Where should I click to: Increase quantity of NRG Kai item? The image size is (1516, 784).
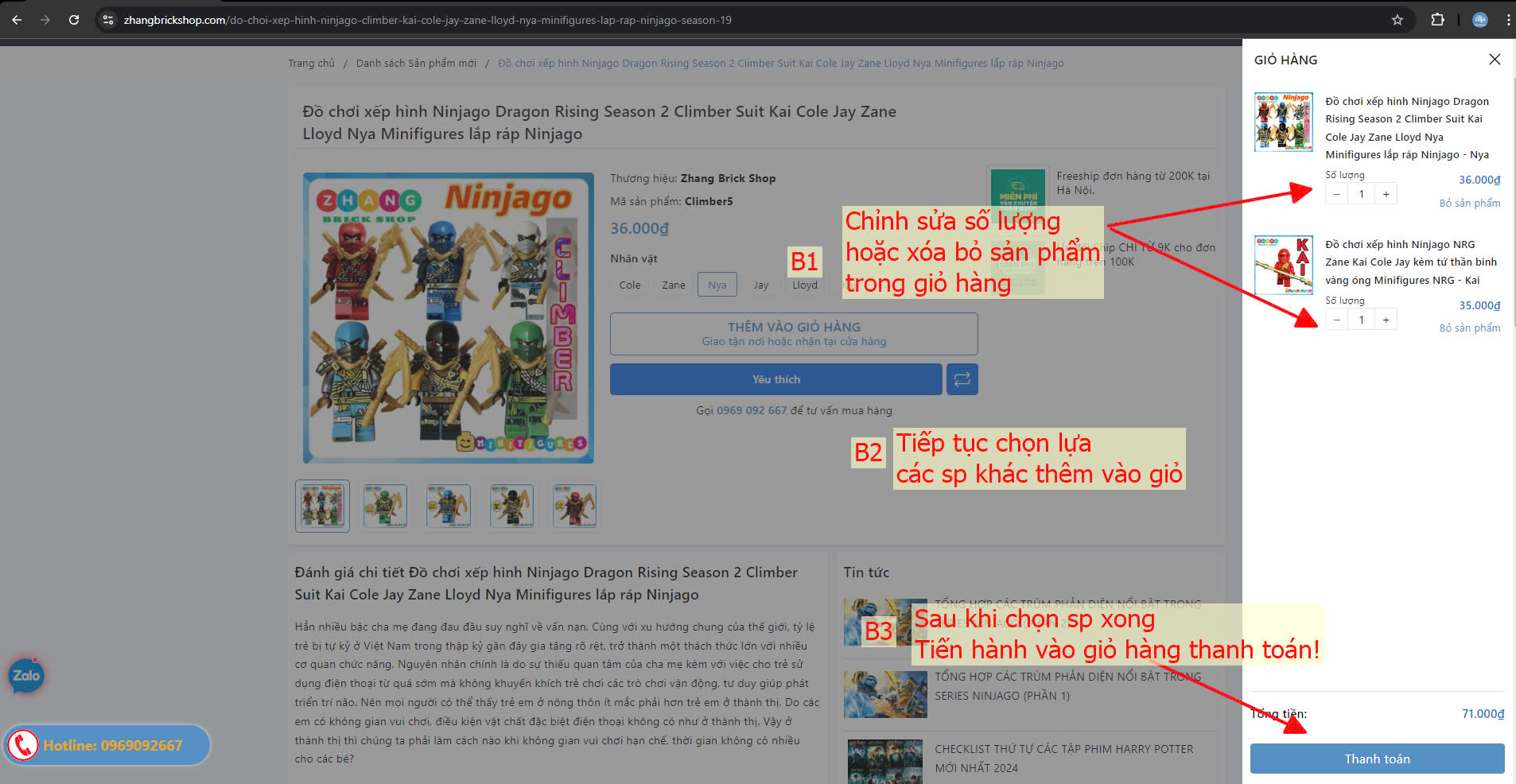pyautogui.click(x=1386, y=320)
